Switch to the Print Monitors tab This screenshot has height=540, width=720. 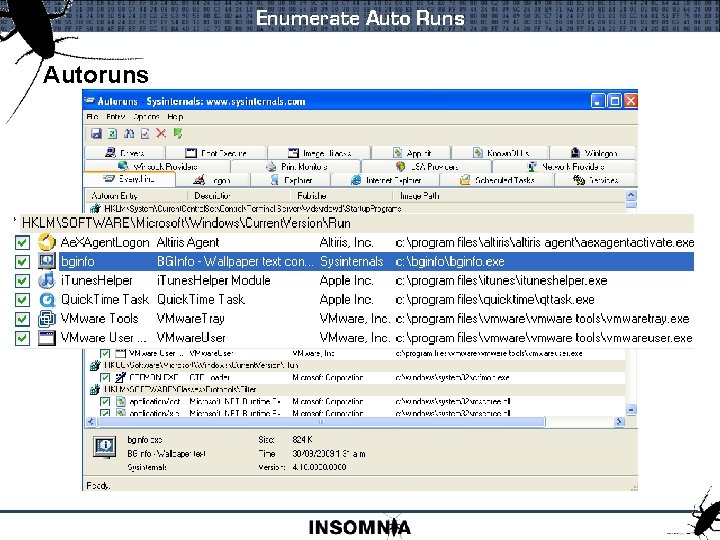(x=296, y=166)
